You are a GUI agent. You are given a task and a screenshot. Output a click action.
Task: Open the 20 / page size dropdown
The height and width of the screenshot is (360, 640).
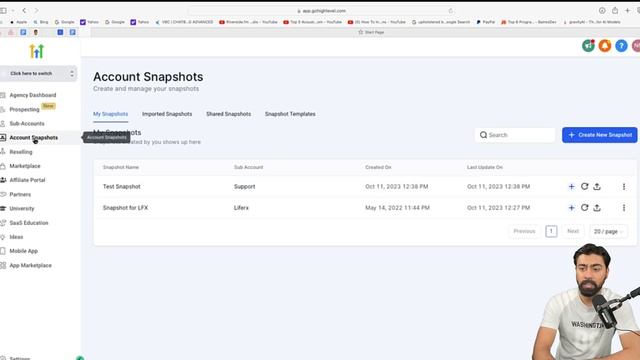coord(608,231)
